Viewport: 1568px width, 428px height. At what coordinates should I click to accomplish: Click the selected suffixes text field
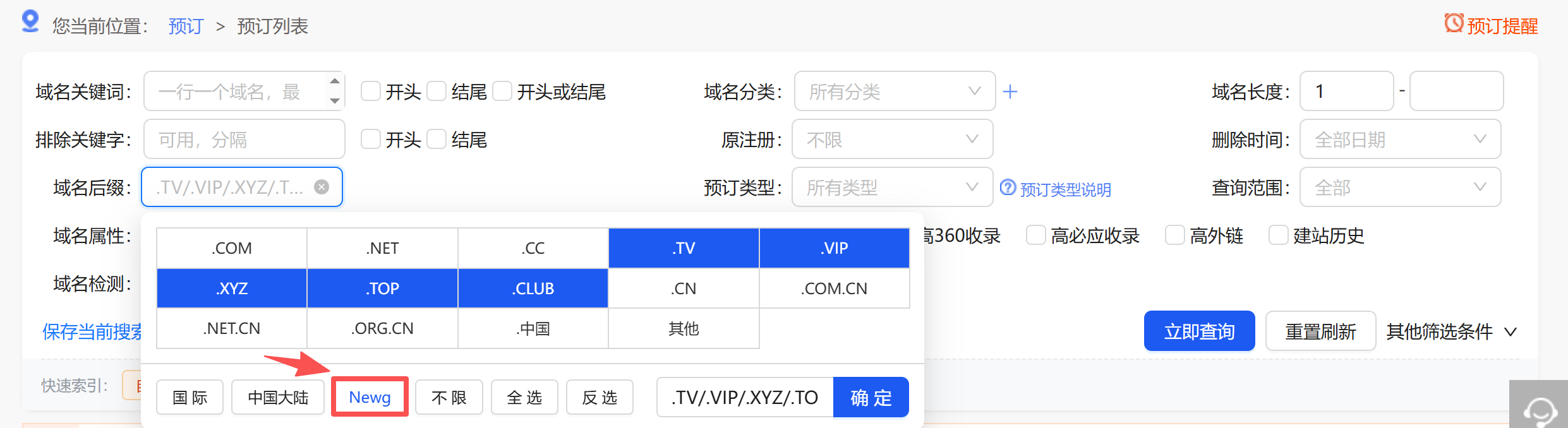click(745, 397)
